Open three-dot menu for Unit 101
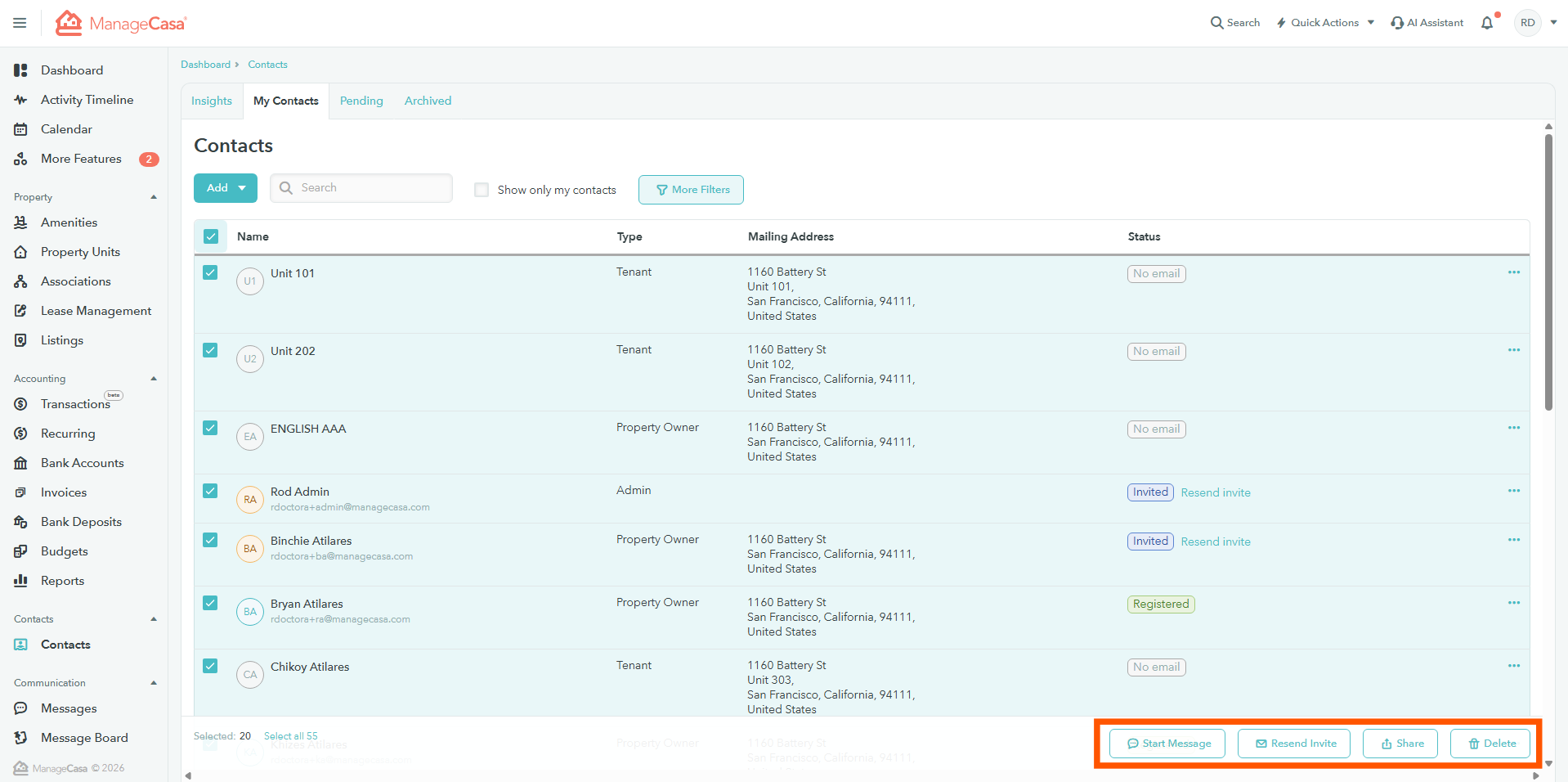Screen dimensions: 1568x782 pos(1513,272)
